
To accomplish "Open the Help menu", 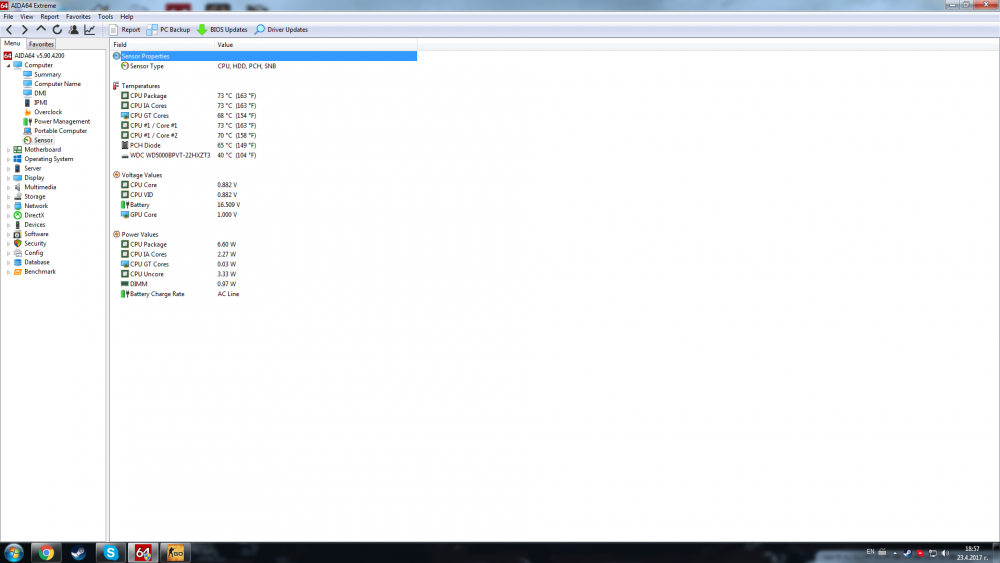I will click(x=127, y=17).
